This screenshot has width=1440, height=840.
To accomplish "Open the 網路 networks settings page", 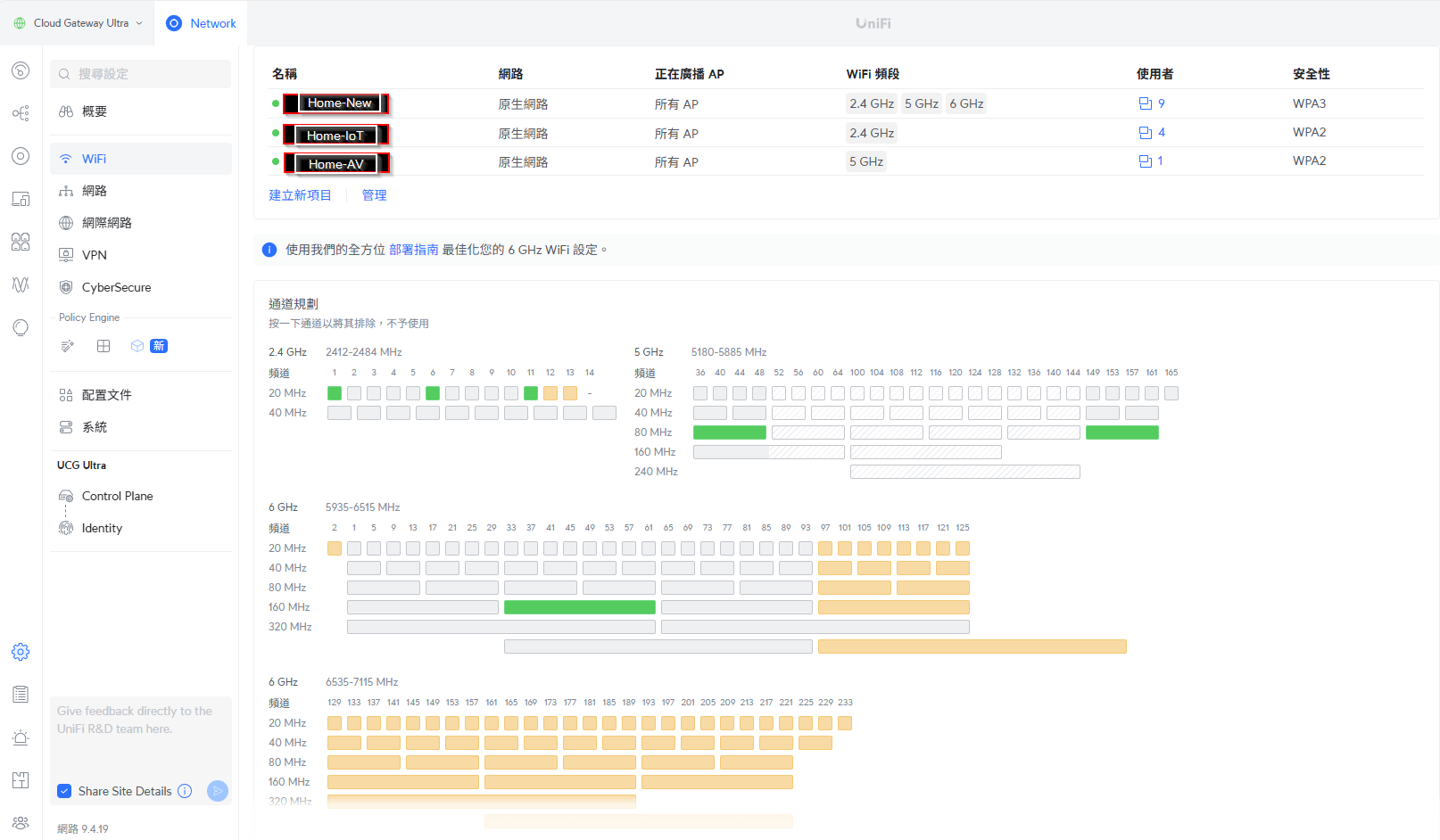I will point(141,191).
